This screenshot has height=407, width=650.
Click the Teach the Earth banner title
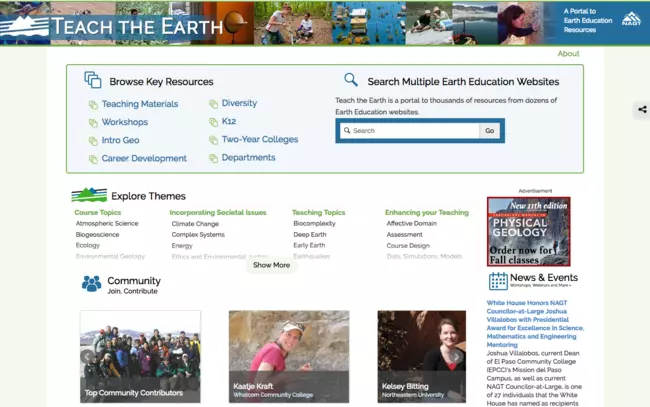(137, 27)
